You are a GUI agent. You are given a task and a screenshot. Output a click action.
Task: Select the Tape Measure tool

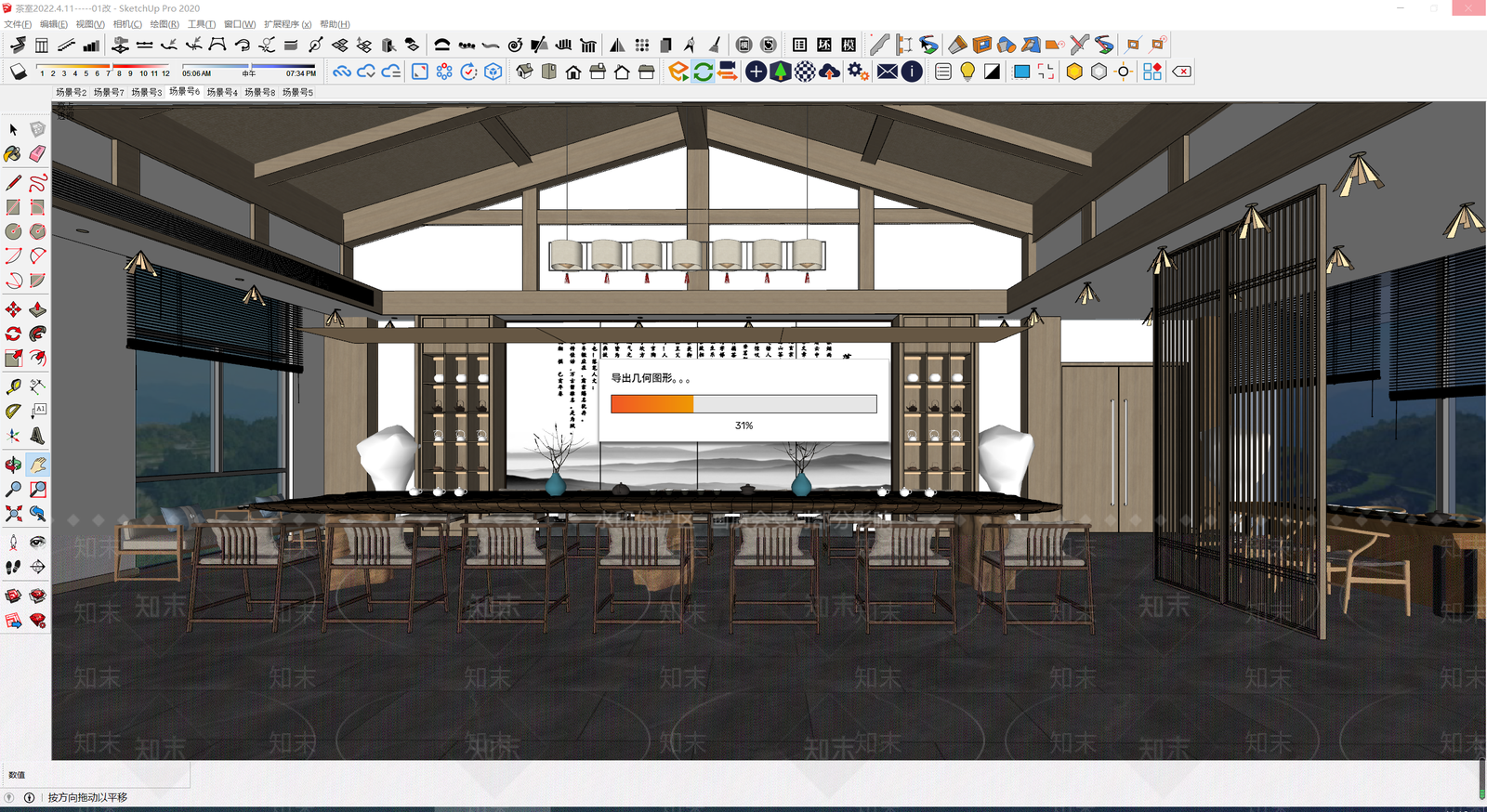point(13,386)
